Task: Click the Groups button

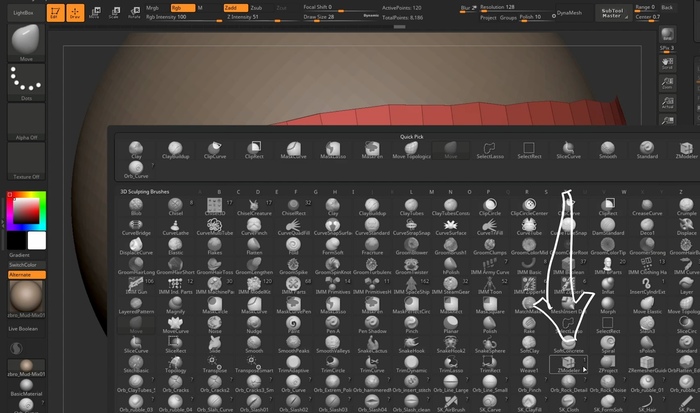Action: [508, 17]
